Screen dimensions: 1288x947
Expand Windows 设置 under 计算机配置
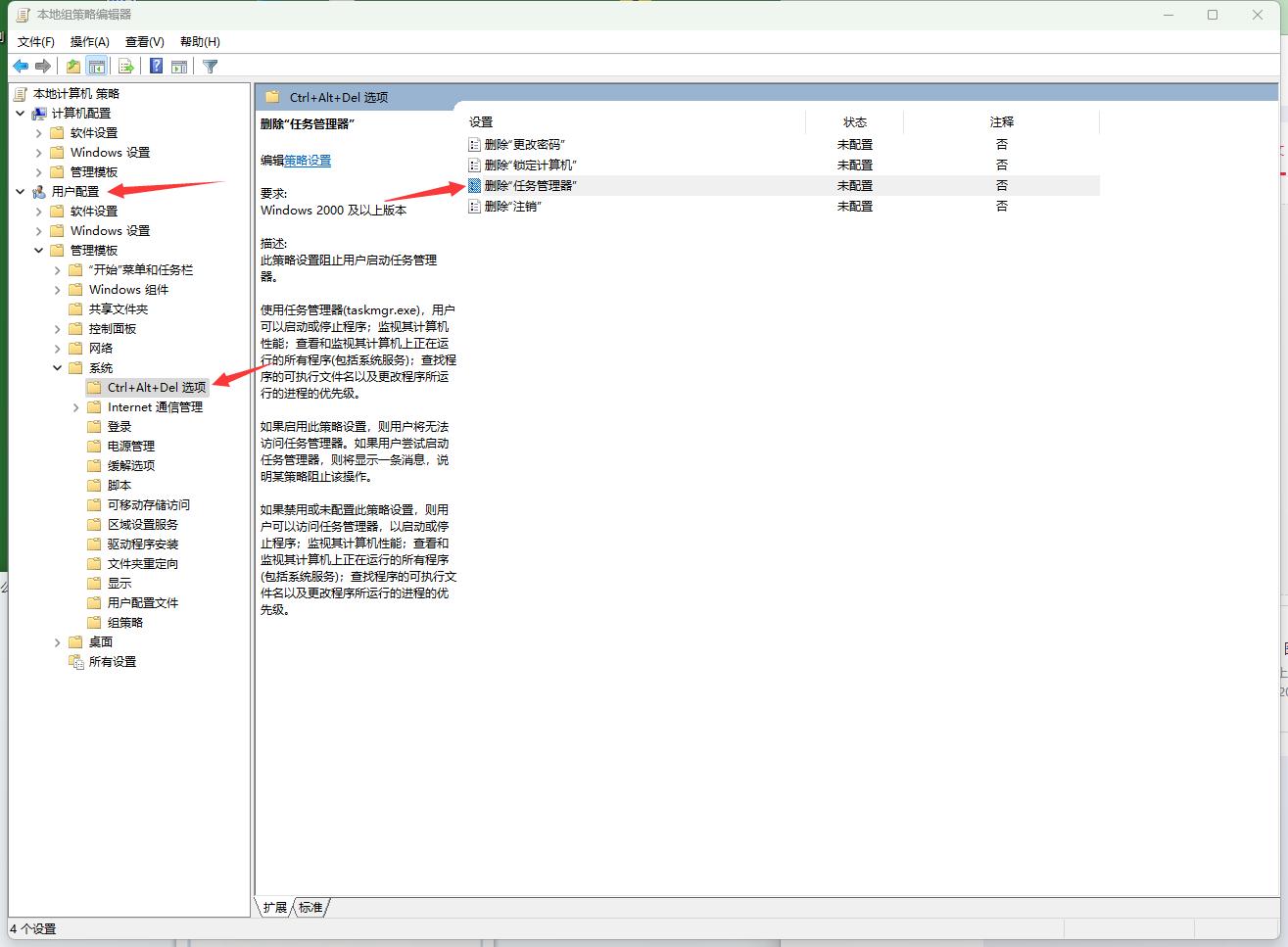pos(39,153)
